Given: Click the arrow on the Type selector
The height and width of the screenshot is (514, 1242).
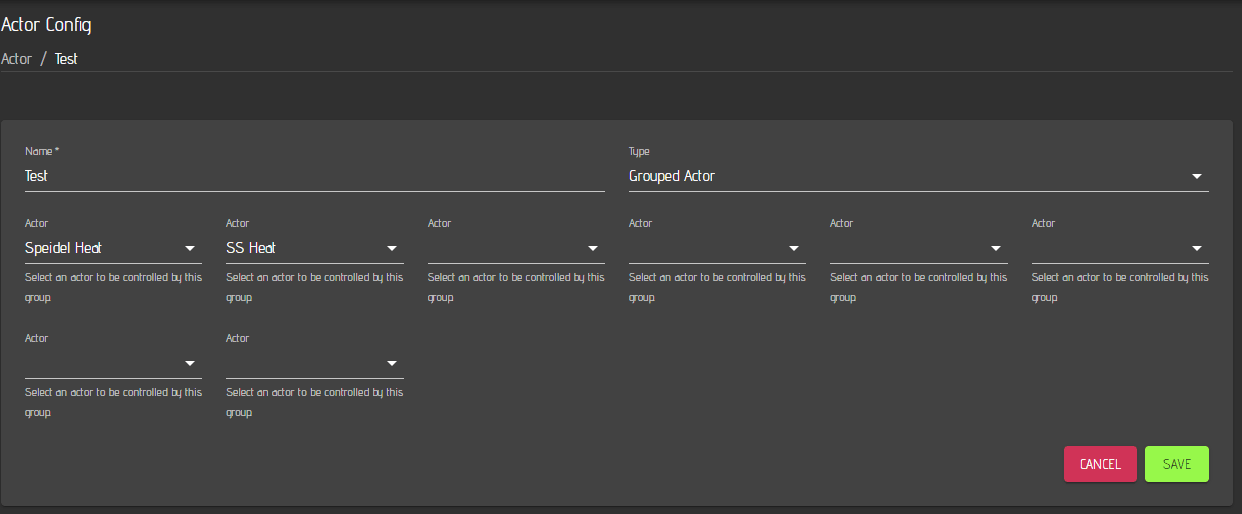Looking at the screenshot, I should [x=1197, y=176].
